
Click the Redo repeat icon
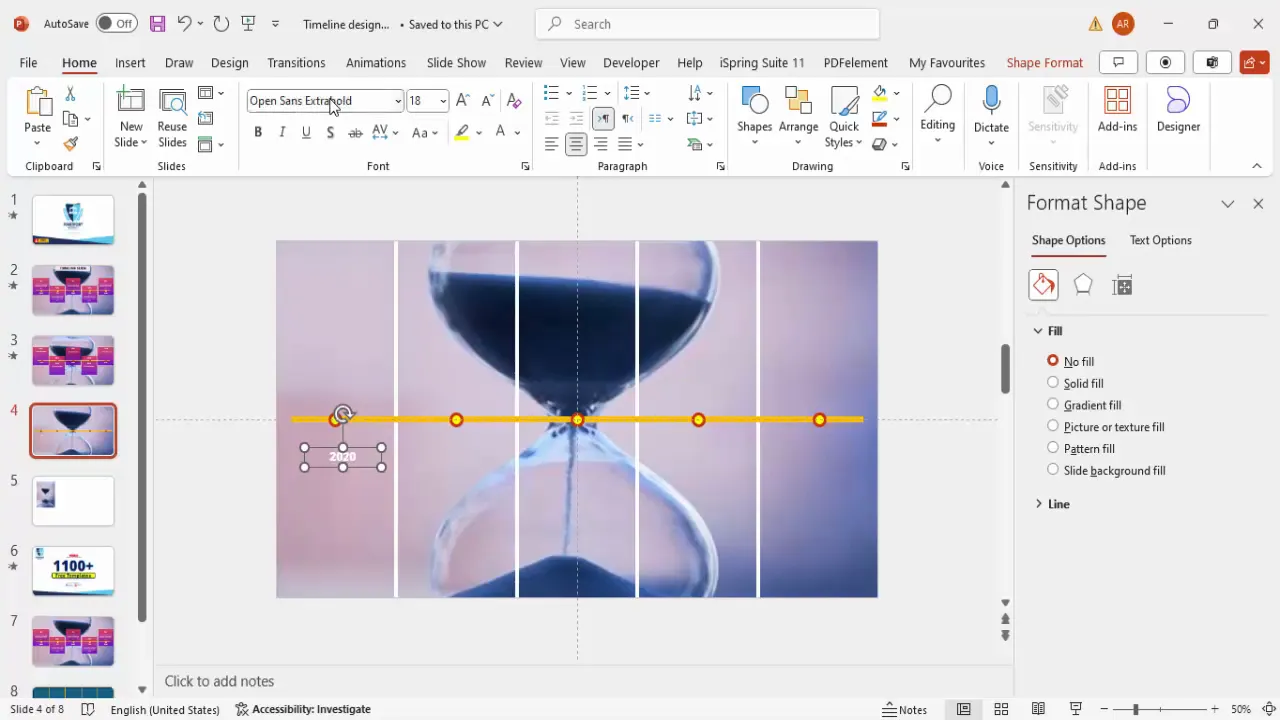coord(221,23)
